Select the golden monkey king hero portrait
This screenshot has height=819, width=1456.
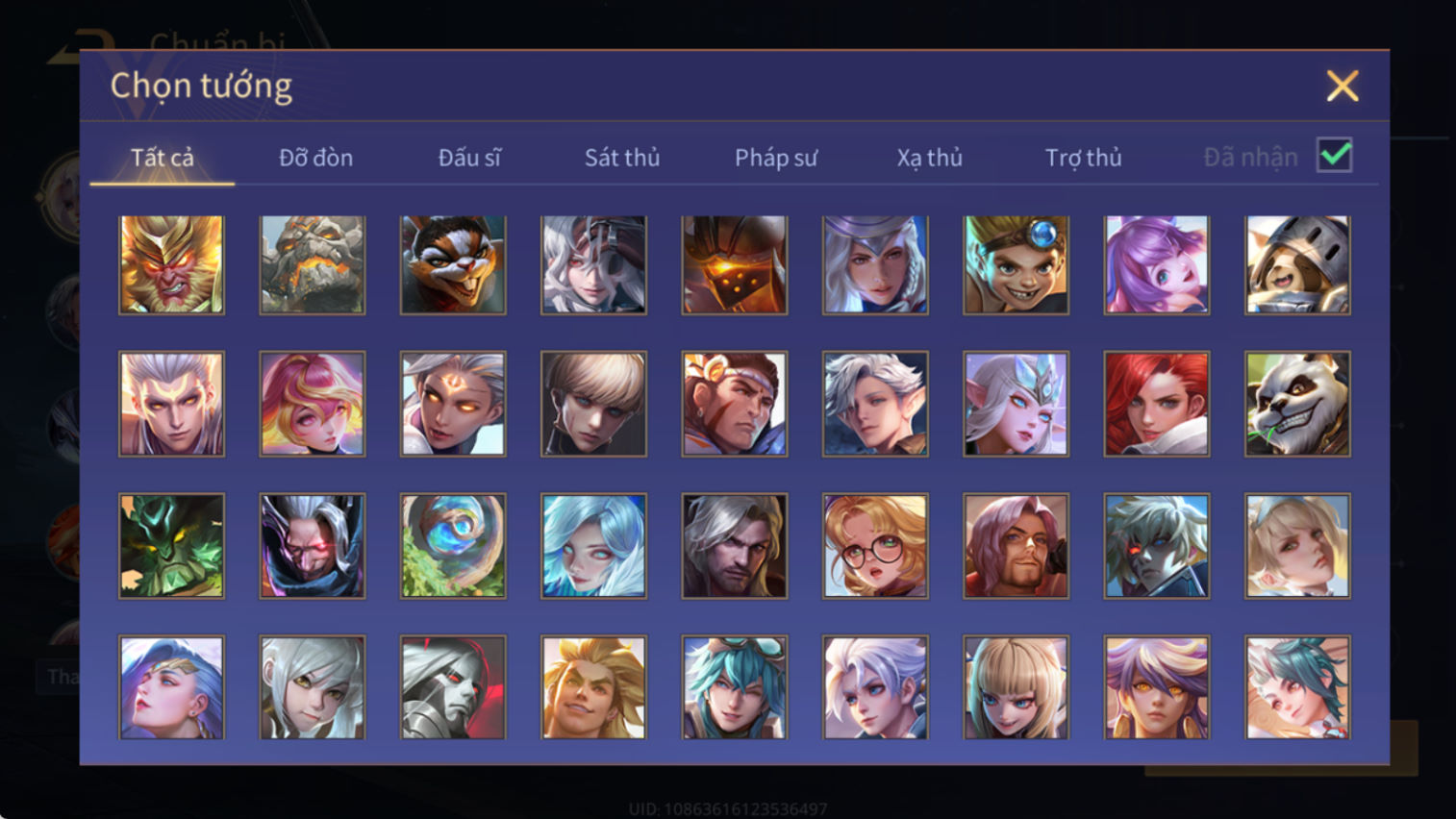click(171, 264)
